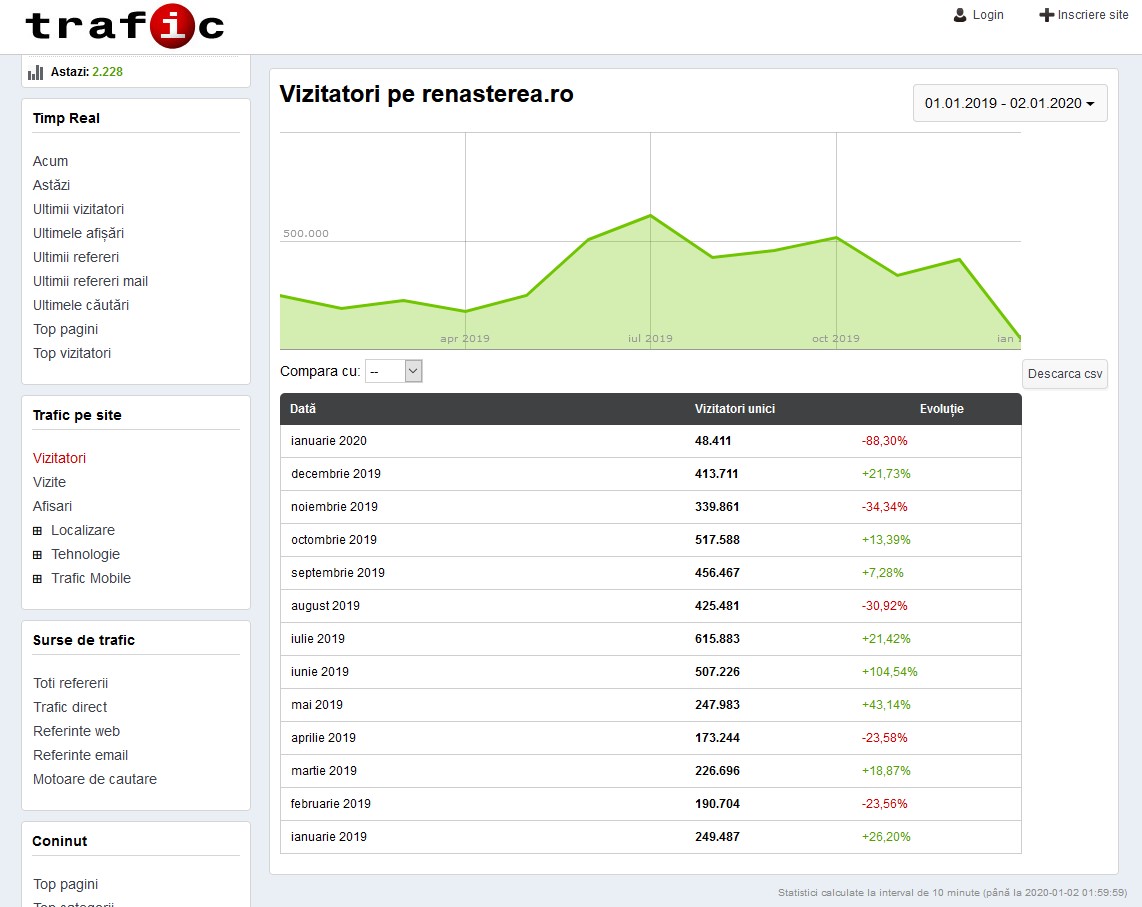Open the date range dropdown
Viewport: 1142px width, 907px height.
1009,103
